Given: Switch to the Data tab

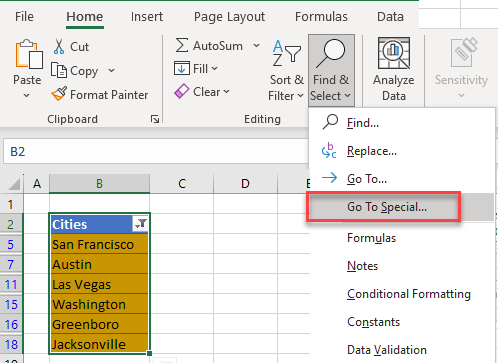Looking at the screenshot, I should 390,16.
